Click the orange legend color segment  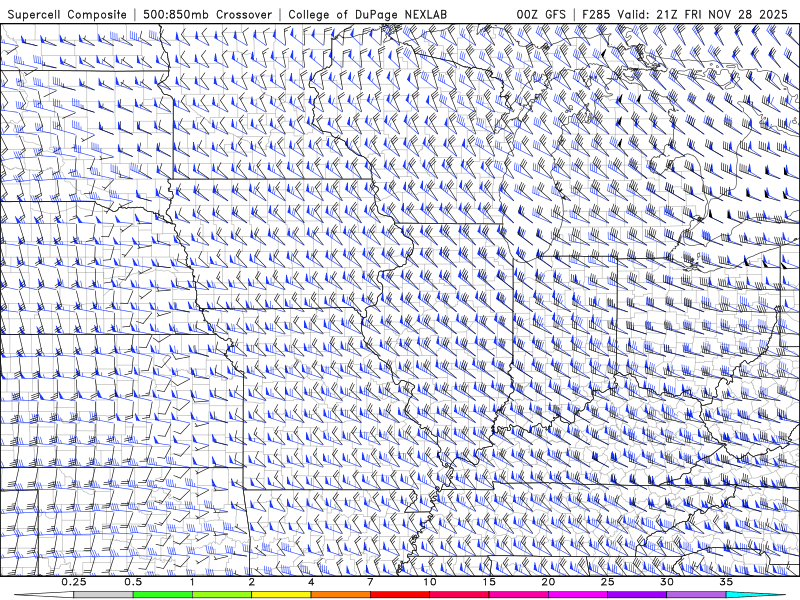coord(340,595)
